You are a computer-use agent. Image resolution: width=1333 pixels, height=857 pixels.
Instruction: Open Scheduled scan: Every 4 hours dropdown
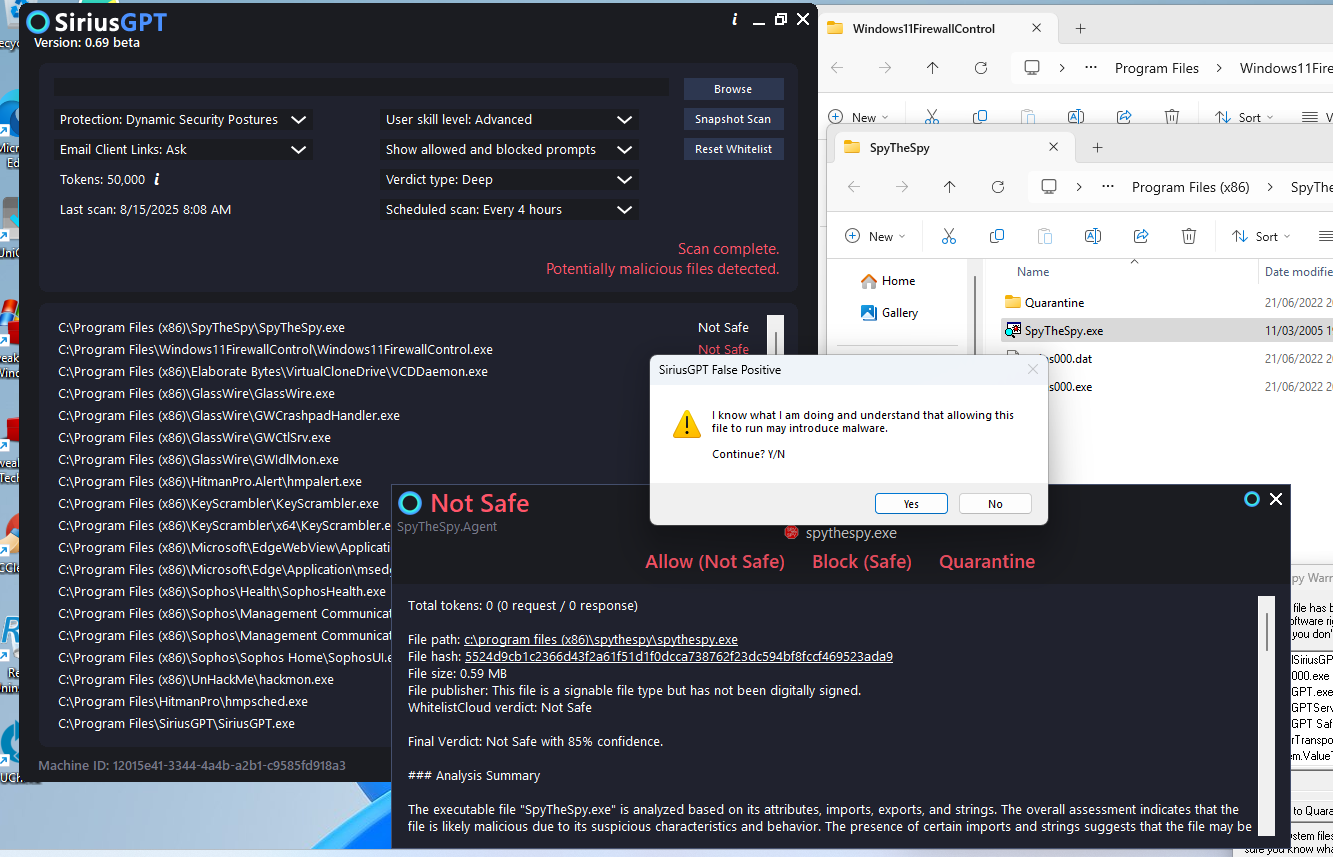509,210
